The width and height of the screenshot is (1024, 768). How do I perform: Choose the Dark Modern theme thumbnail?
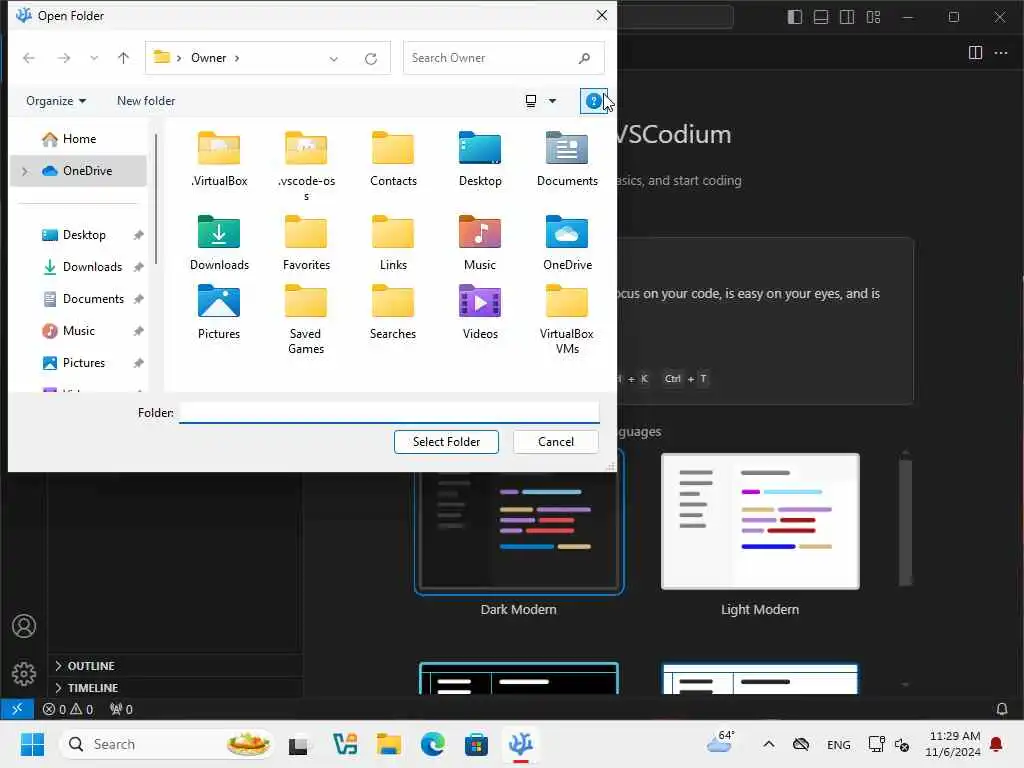pyautogui.click(x=519, y=522)
